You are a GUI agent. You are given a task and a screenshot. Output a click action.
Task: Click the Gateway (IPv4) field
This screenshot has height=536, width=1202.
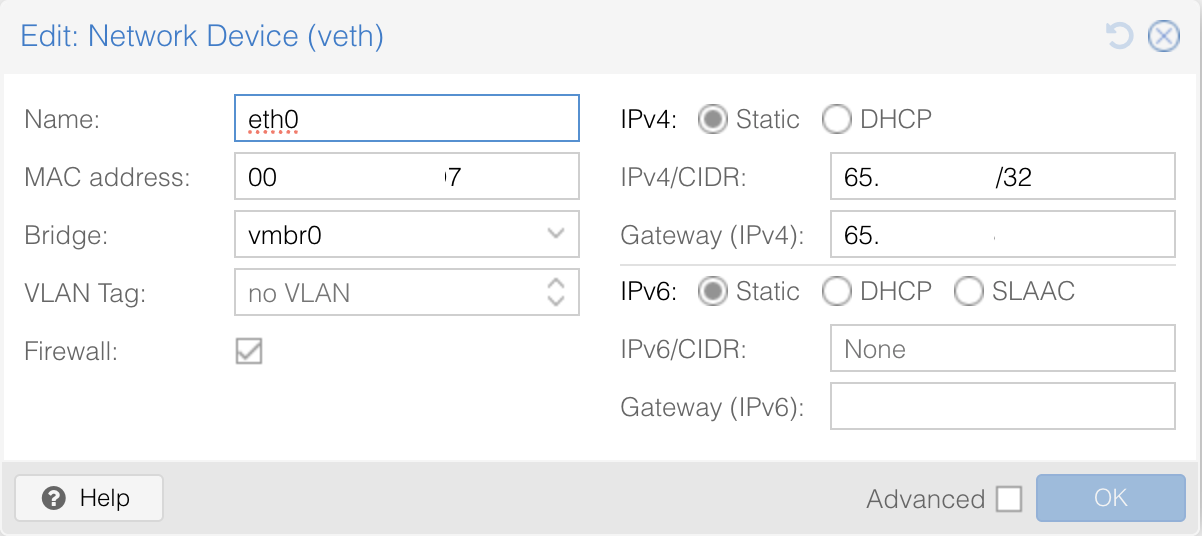click(1002, 236)
